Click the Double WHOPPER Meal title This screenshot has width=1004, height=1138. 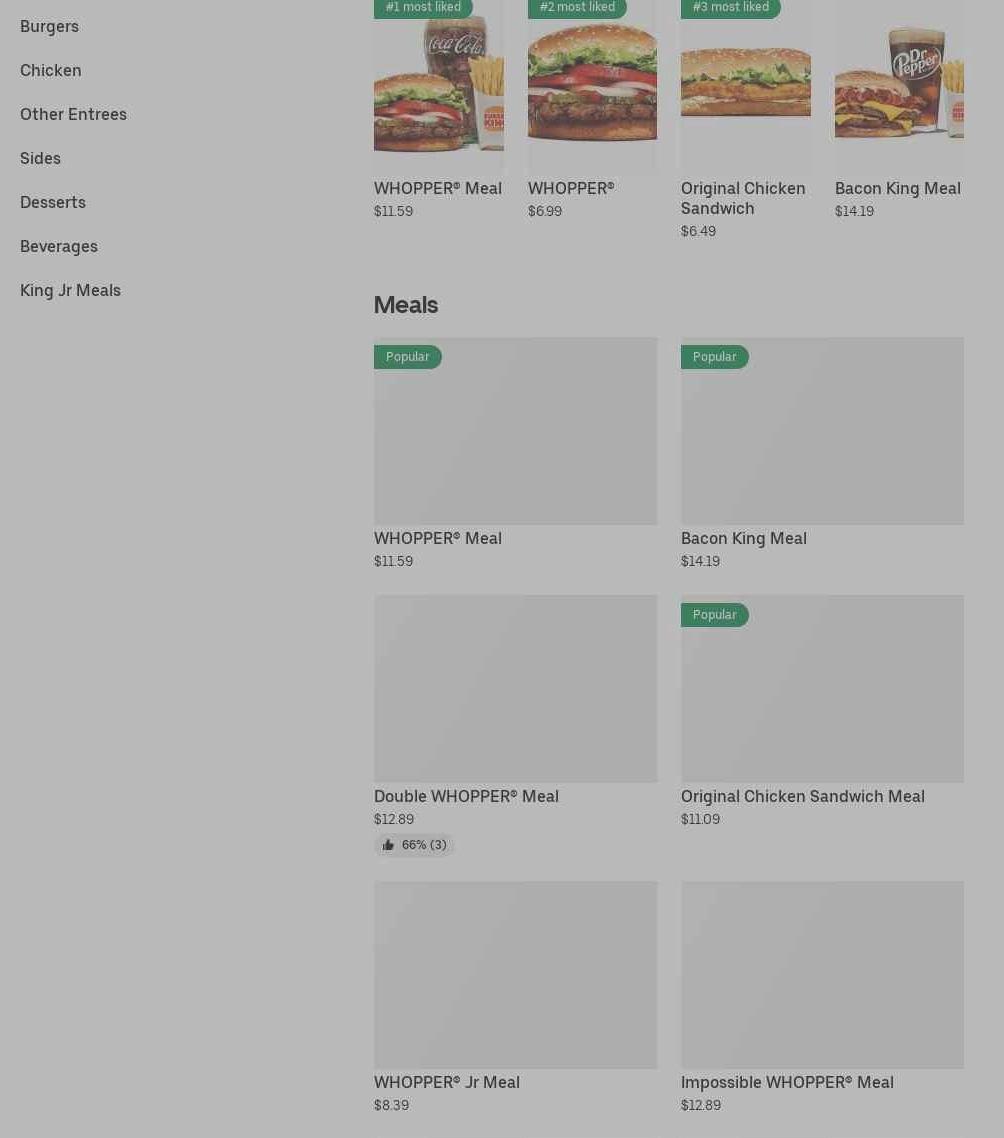(466, 796)
